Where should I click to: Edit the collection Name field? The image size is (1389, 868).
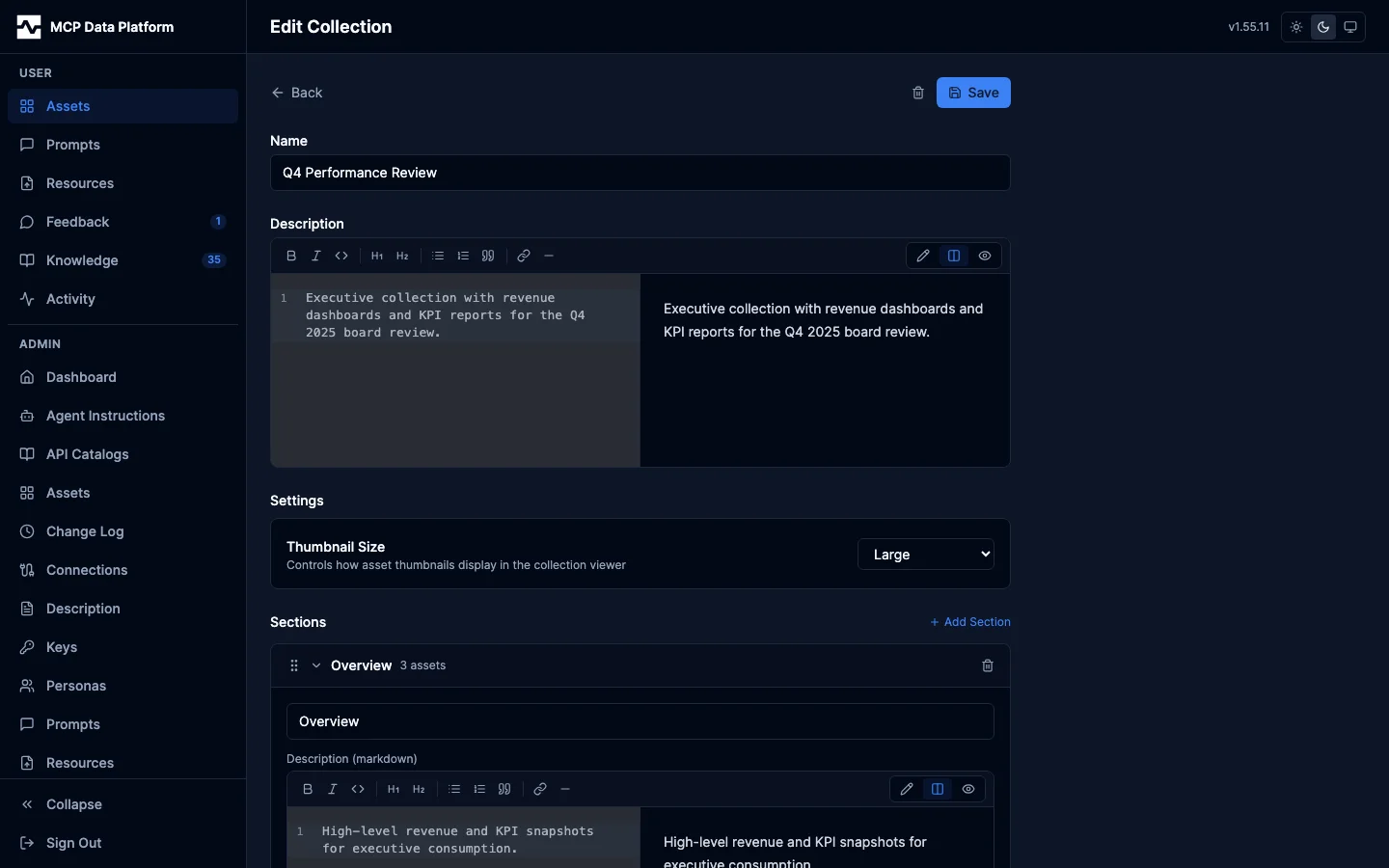pyautogui.click(x=640, y=173)
